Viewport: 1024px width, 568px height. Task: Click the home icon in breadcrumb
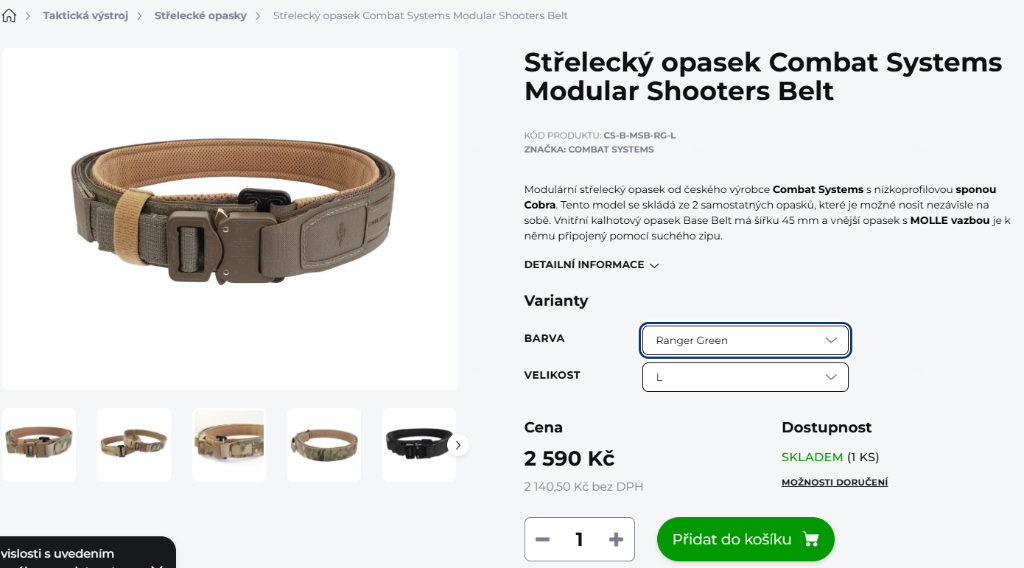tap(10, 16)
